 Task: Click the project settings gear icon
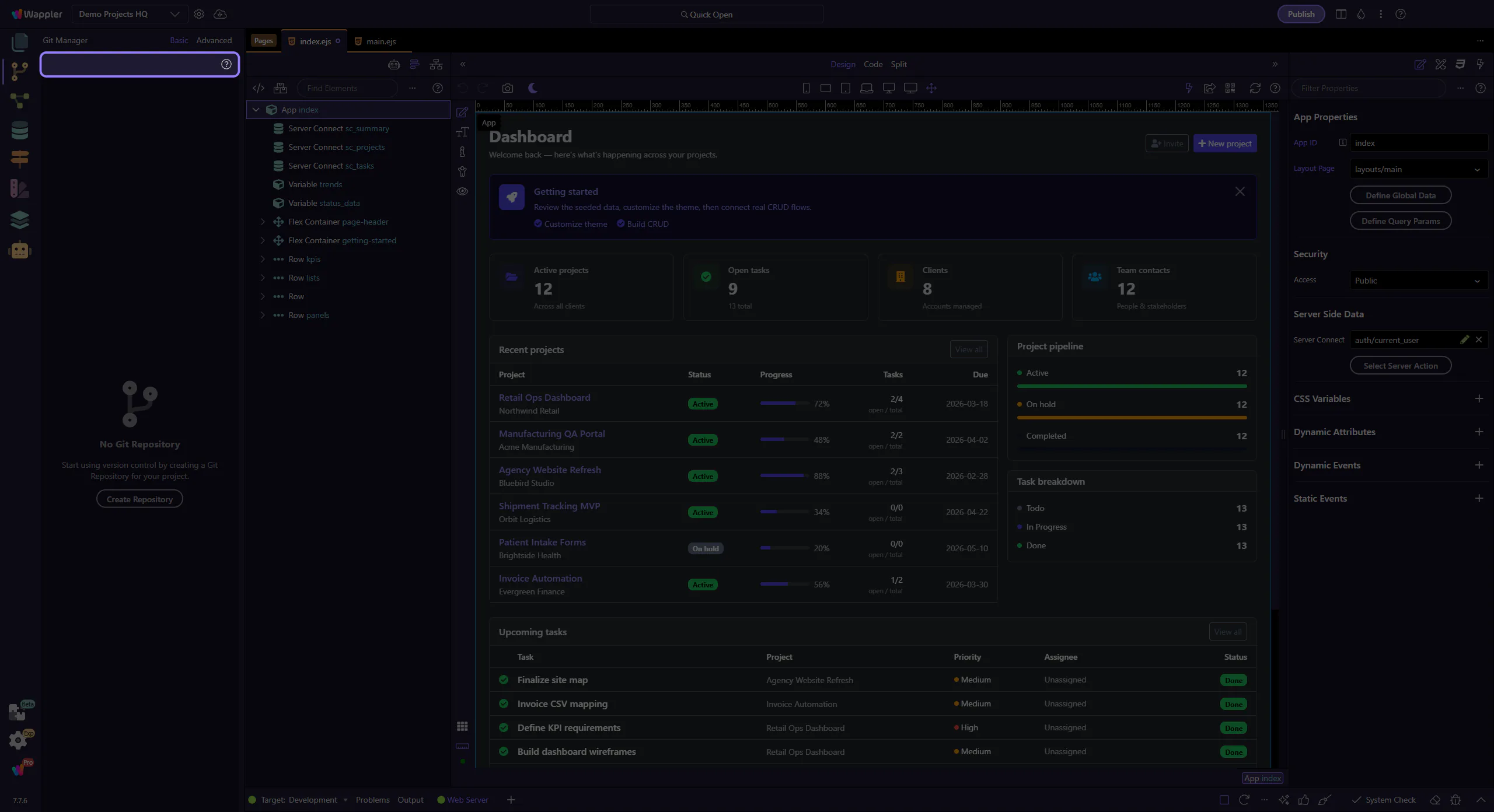199,14
